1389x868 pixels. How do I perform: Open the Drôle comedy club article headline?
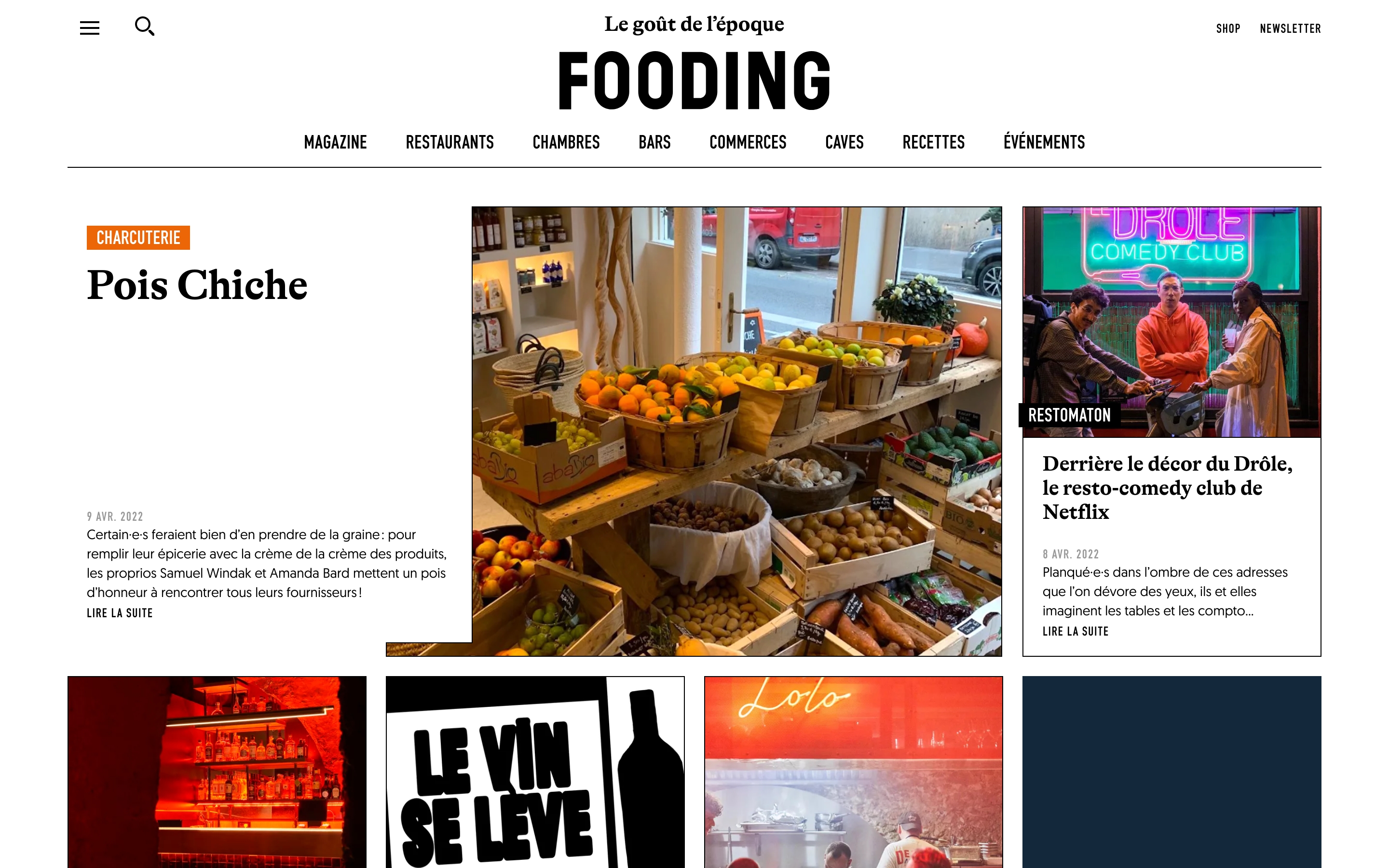(x=1167, y=488)
